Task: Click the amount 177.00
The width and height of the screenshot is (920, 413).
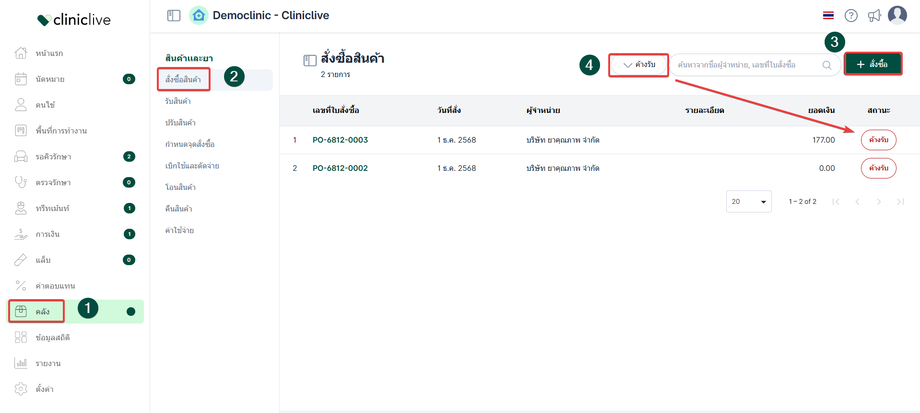Action: (823, 140)
